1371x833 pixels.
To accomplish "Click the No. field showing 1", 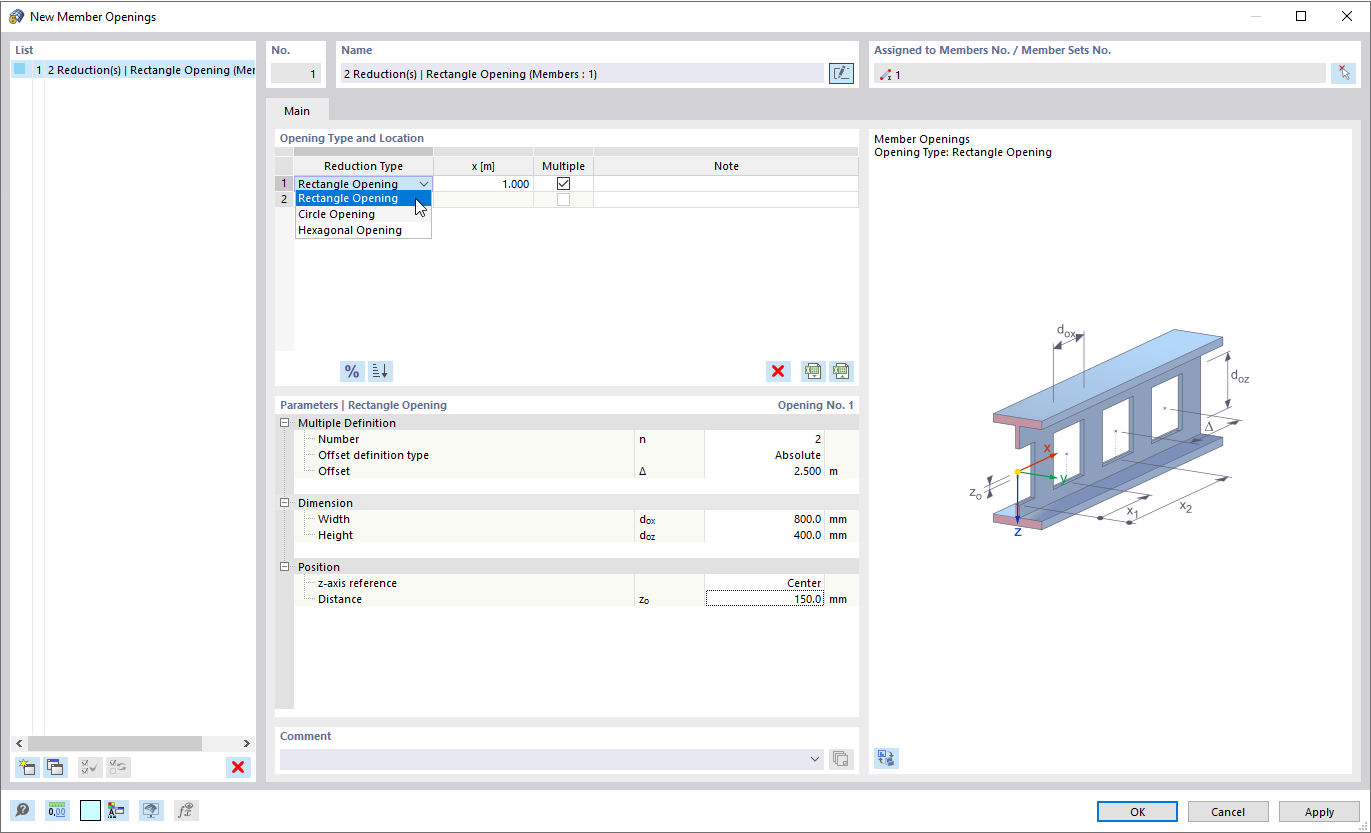I will pyautogui.click(x=296, y=73).
